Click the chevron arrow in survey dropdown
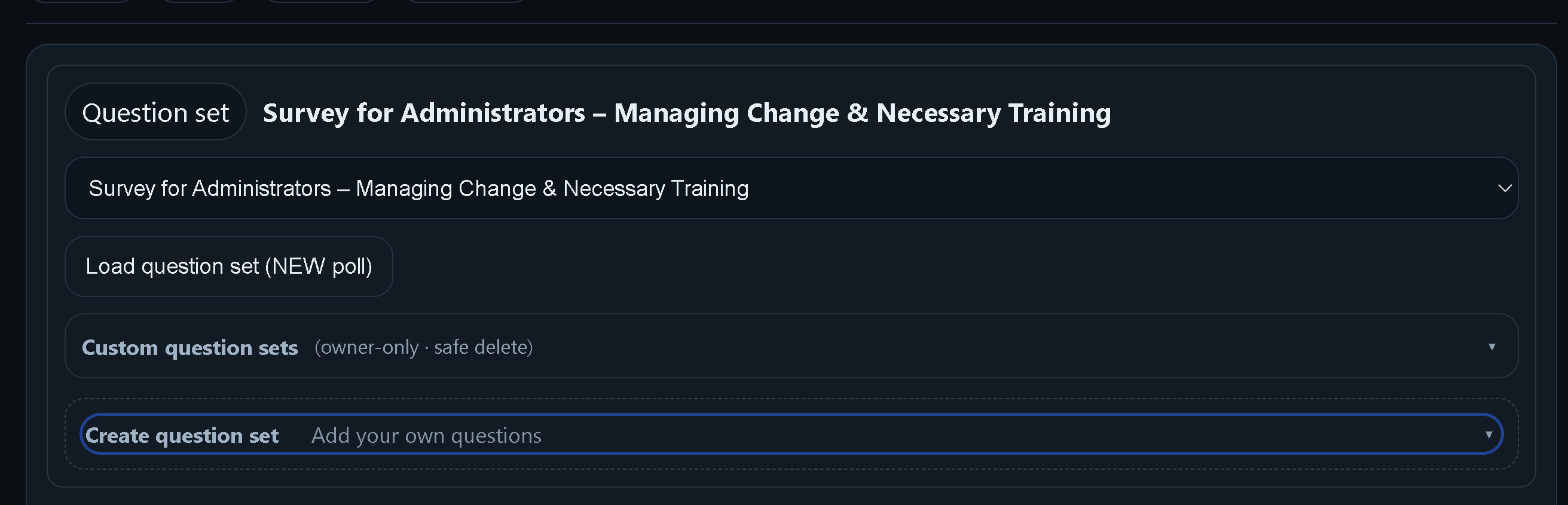Image resolution: width=1568 pixels, height=505 pixels. pyautogui.click(x=1504, y=189)
